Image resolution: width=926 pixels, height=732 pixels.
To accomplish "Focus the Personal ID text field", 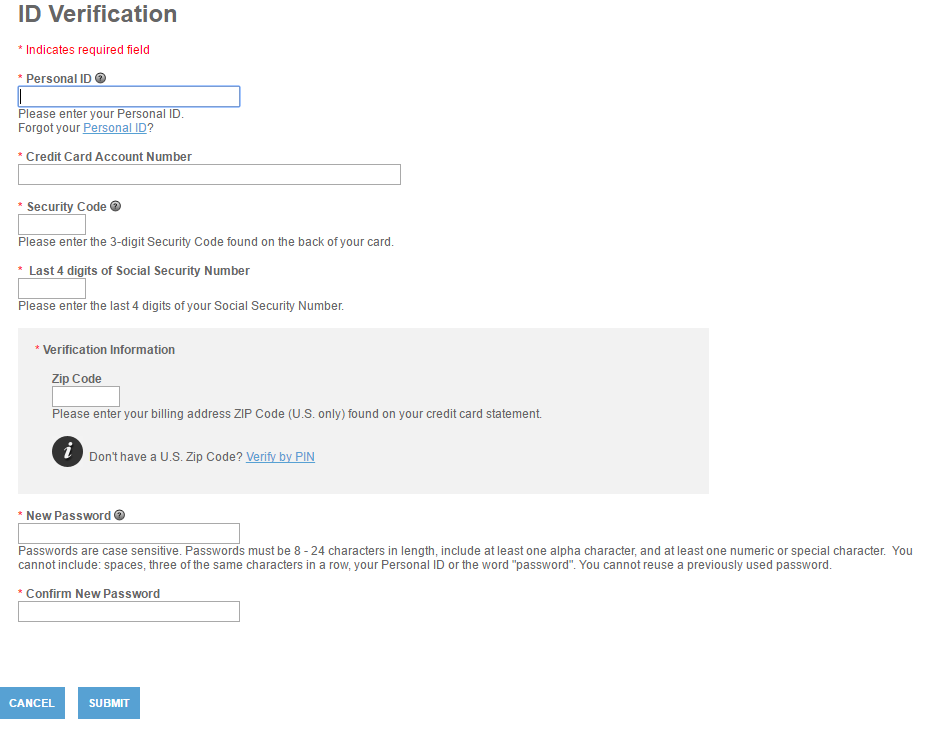I will coord(129,97).
